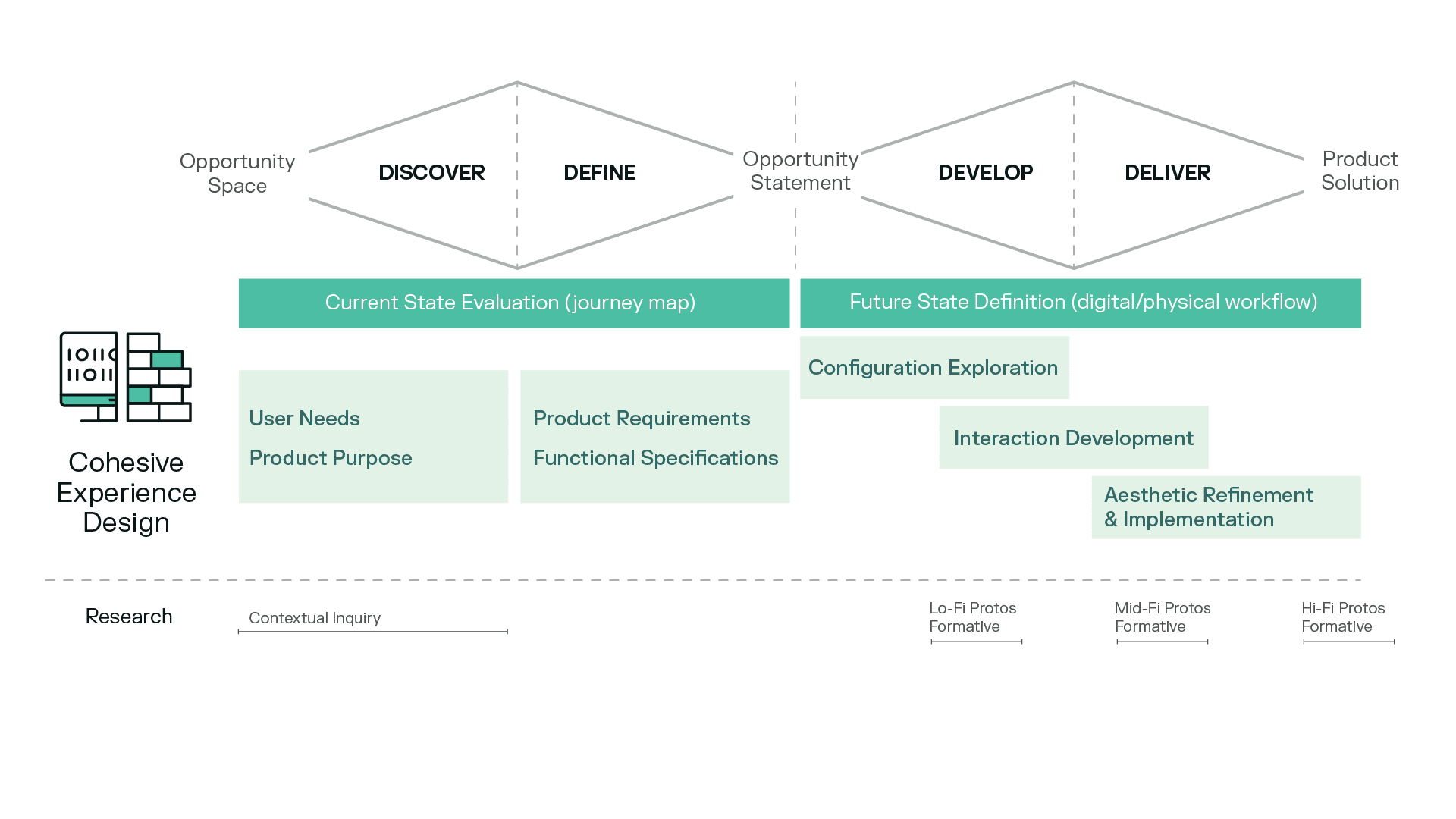This screenshot has height=819, width=1456.
Task: Click the computer and bricks icon
Action: click(126, 377)
